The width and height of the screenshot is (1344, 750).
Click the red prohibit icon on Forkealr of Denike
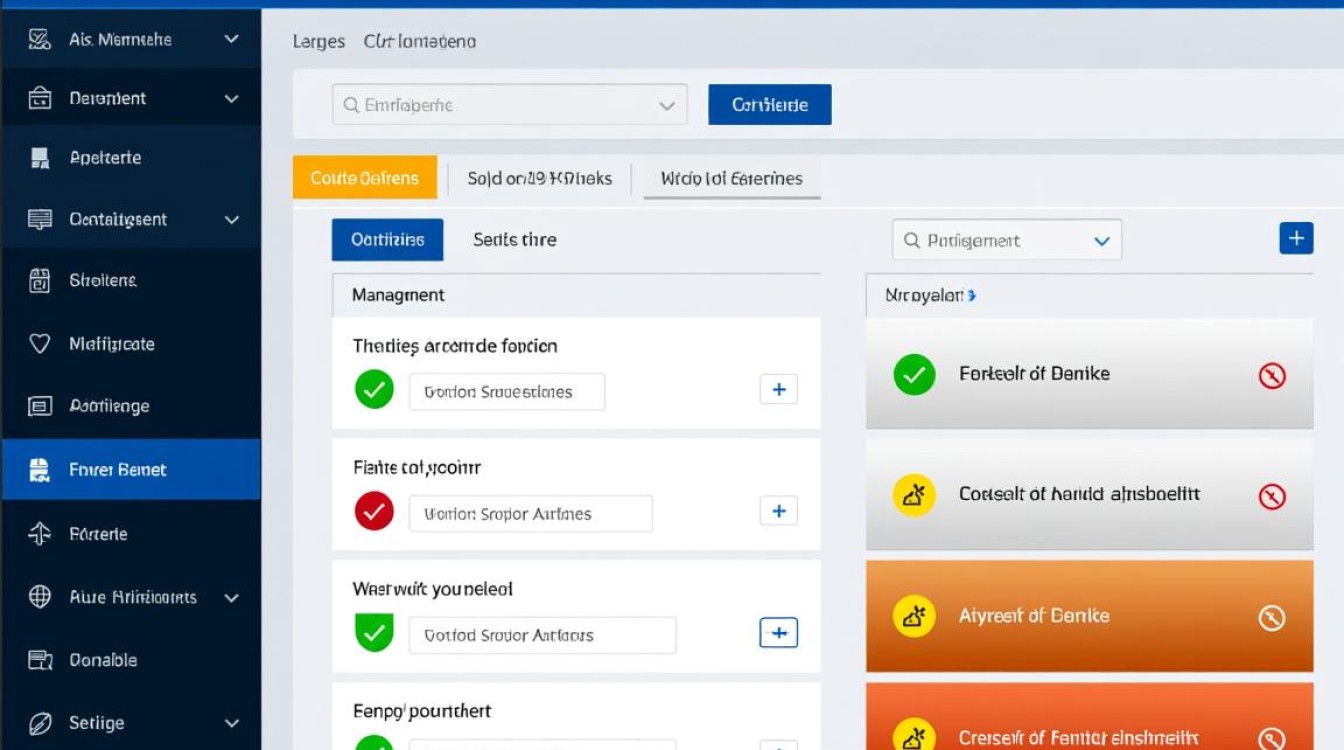(x=1271, y=376)
